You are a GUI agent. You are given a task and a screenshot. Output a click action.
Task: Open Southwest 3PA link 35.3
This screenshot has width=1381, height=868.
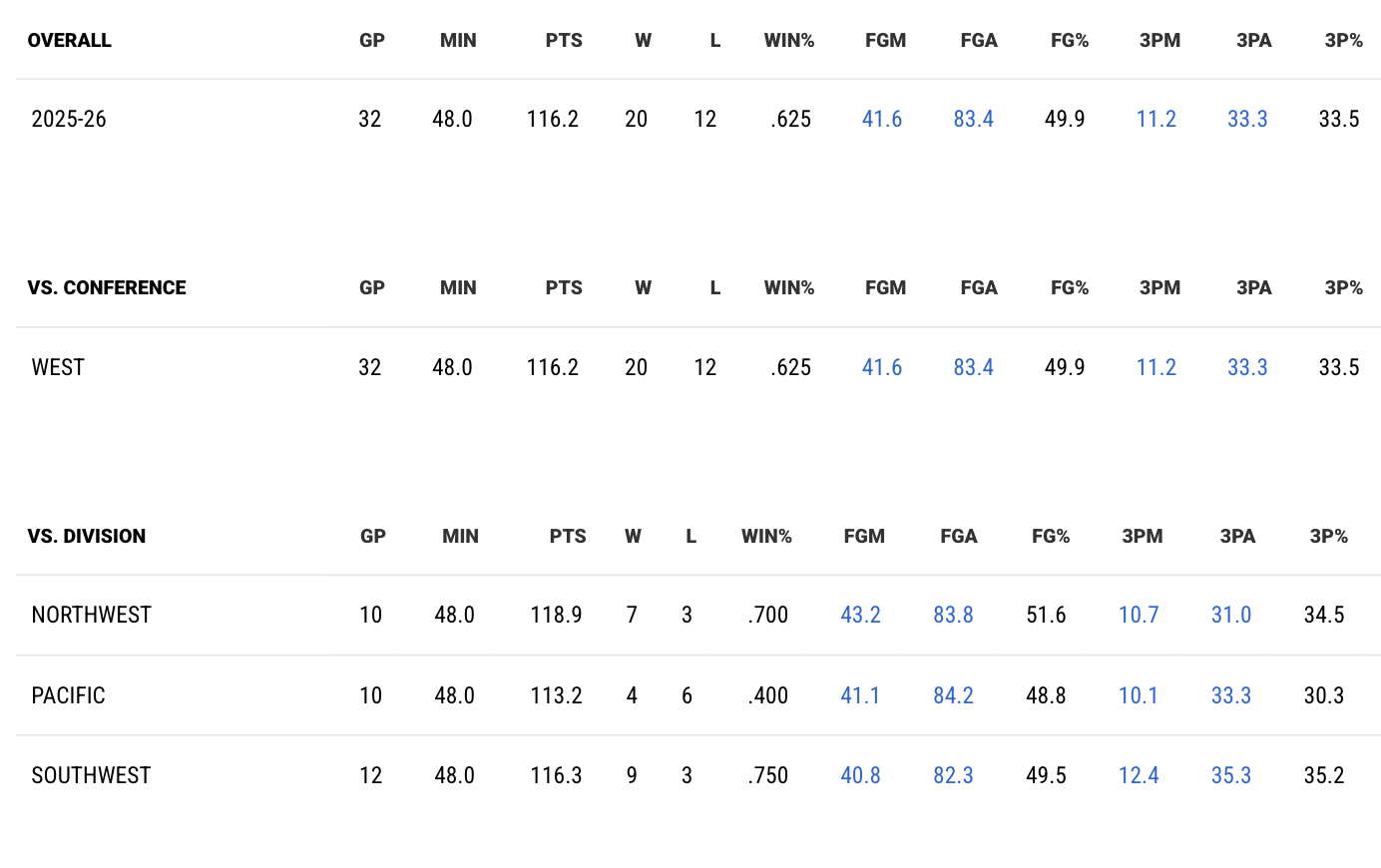tap(1231, 775)
